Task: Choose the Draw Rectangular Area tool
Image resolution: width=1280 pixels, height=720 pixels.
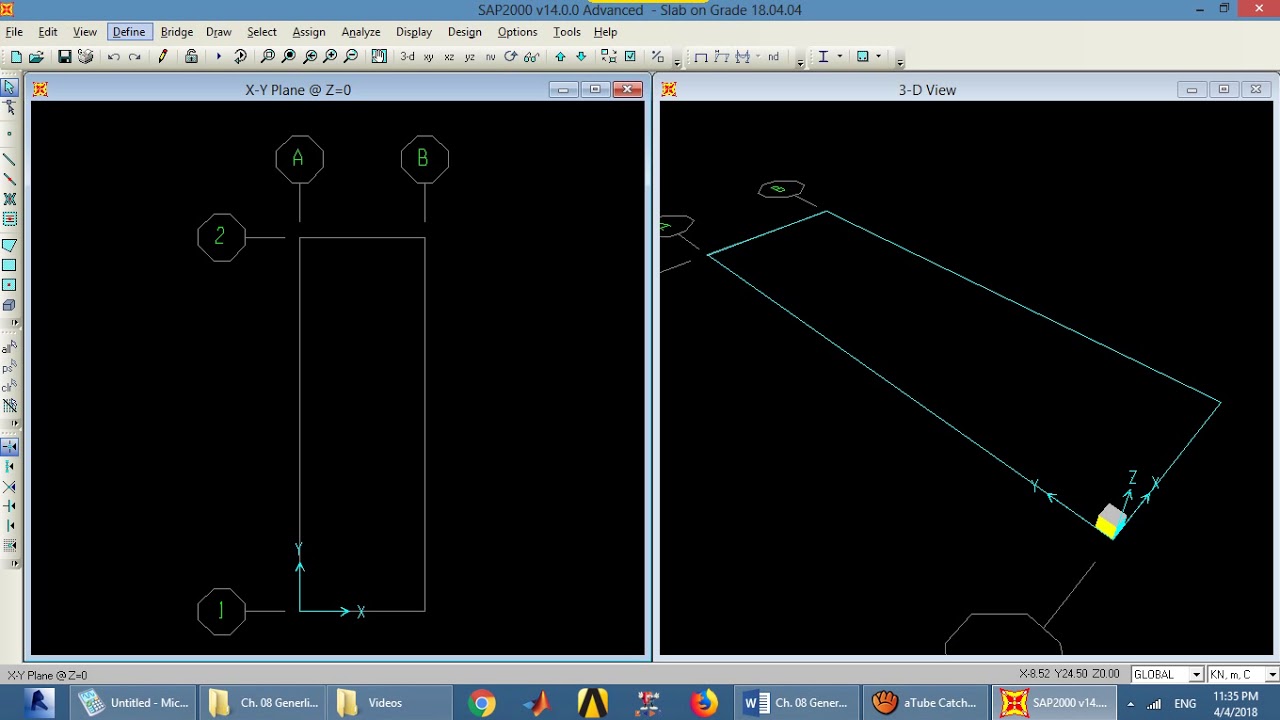Action: [x=10, y=265]
